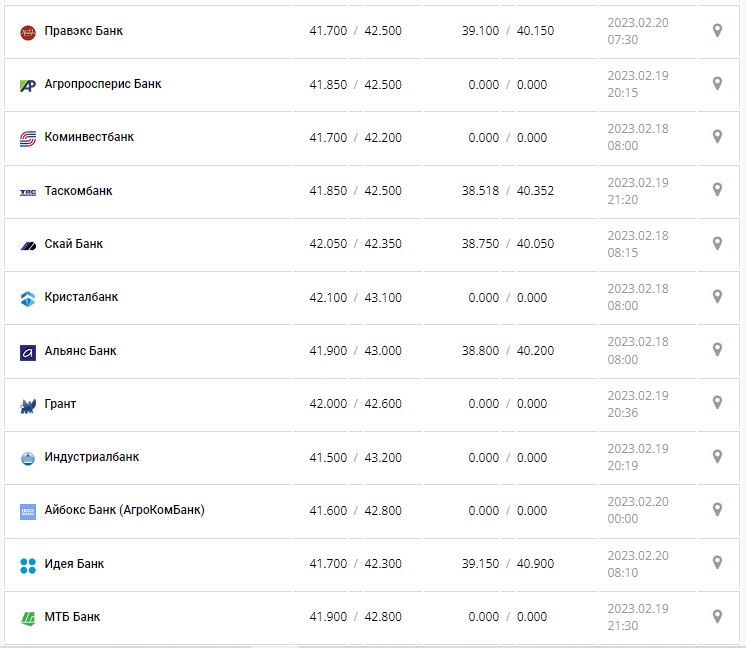Click the МТБ Банк name link
The height and width of the screenshot is (648, 746).
tap(72, 617)
